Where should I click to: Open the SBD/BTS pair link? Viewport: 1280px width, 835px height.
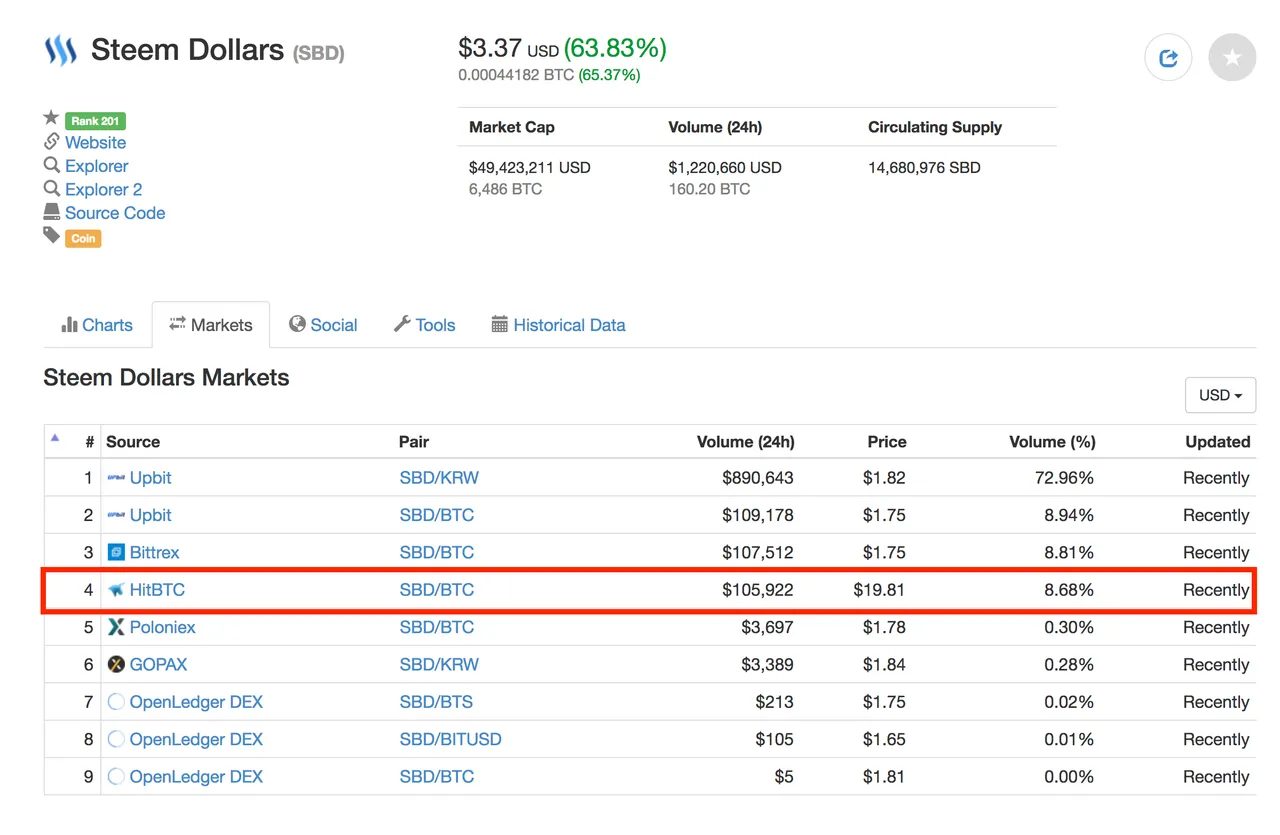pyautogui.click(x=437, y=702)
